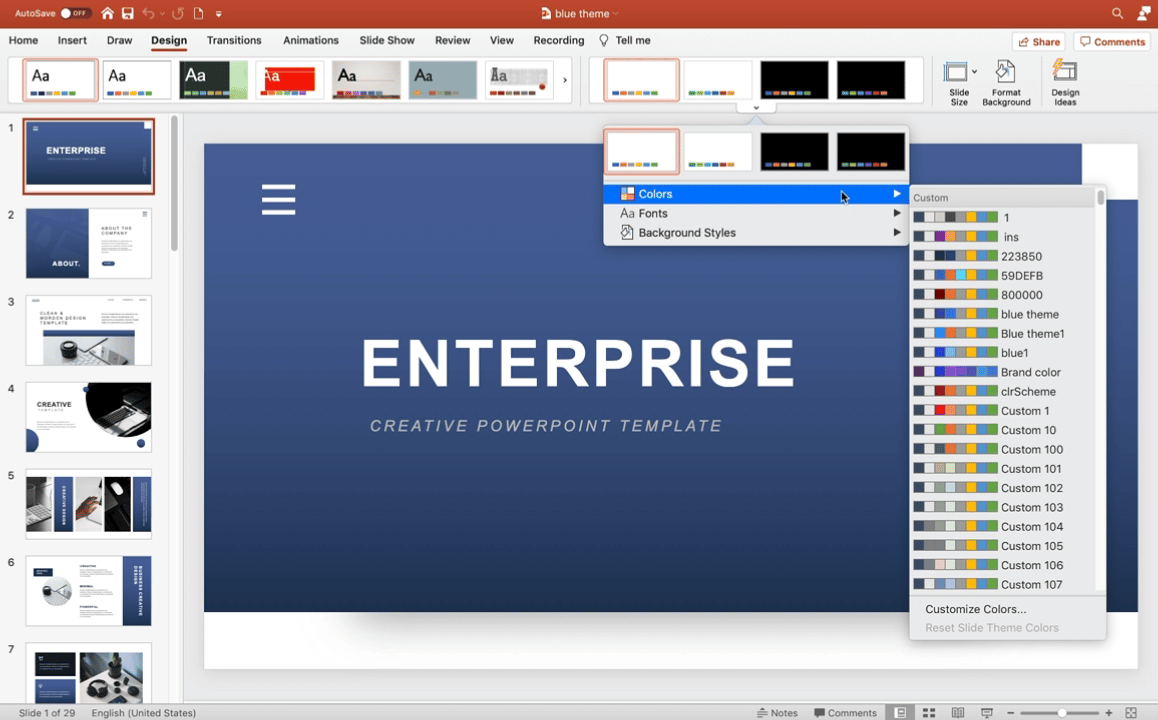Click the Share button
The image size is (1158, 720).
(x=1039, y=41)
